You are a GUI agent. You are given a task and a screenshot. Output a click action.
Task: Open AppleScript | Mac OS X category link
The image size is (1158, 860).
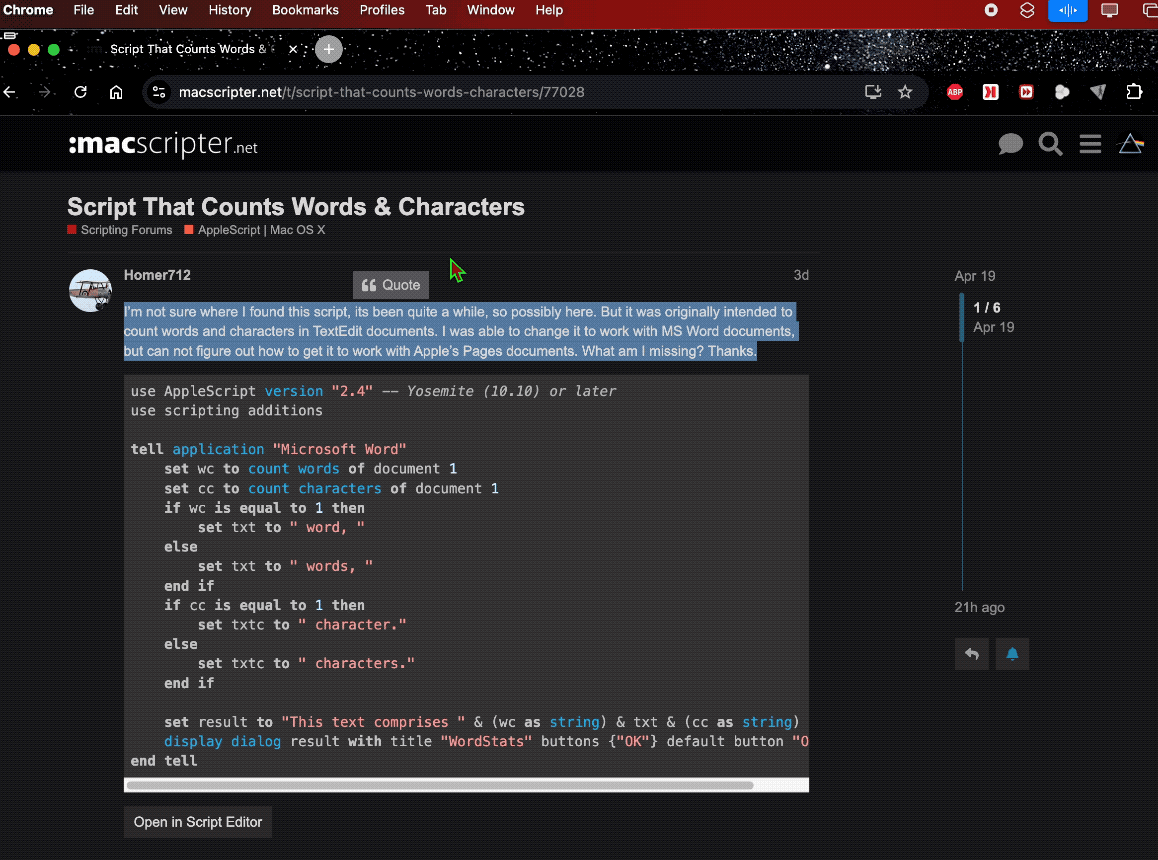(255, 230)
